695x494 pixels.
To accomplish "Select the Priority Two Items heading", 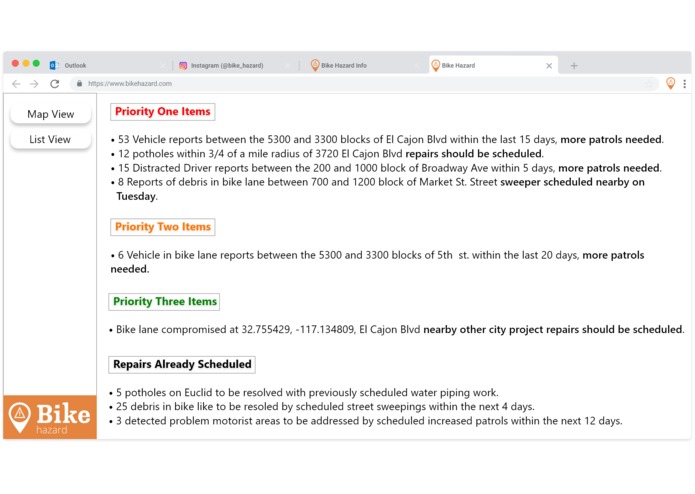I will coord(163,227).
